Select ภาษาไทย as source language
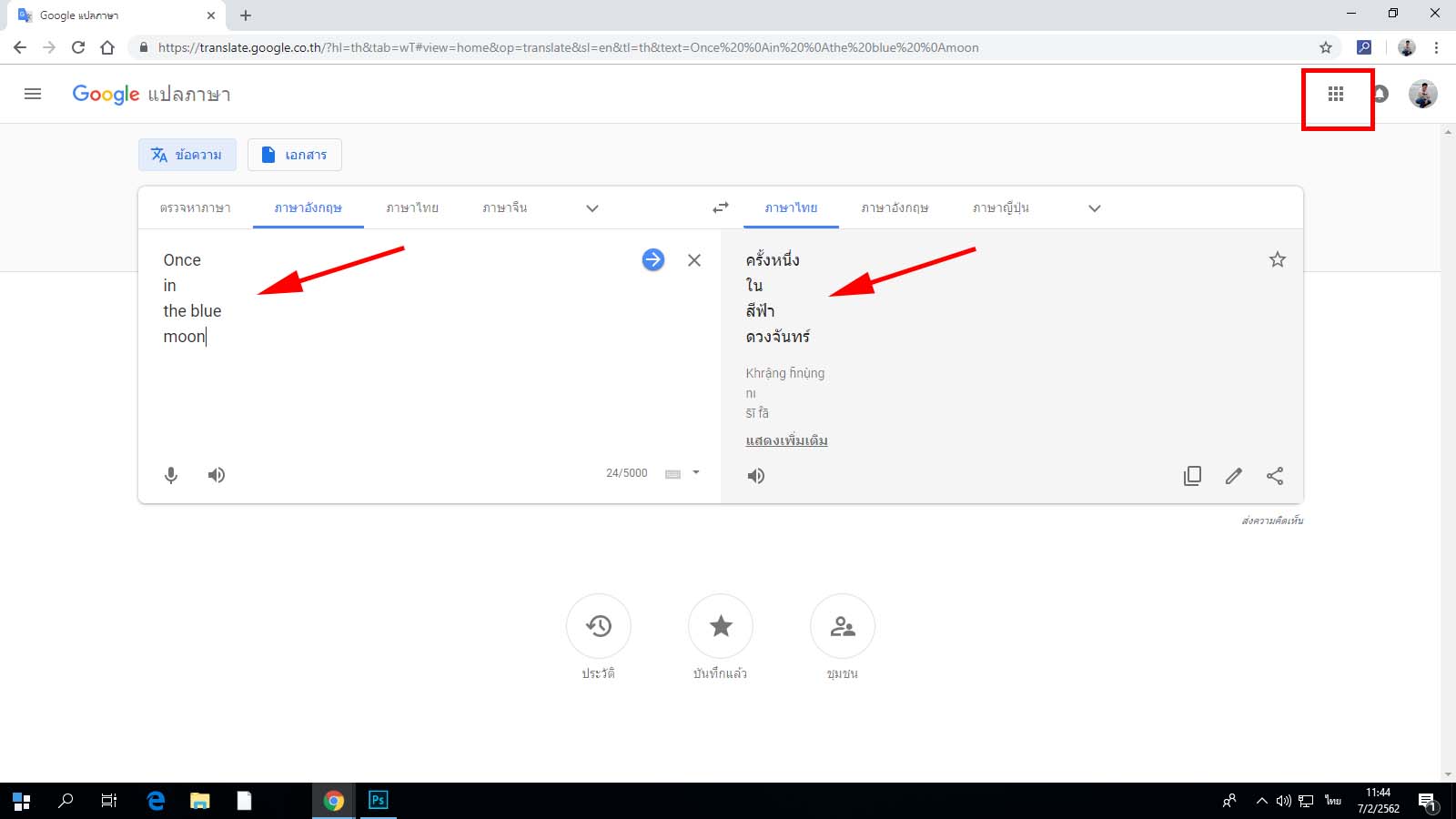 [x=412, y=208]
